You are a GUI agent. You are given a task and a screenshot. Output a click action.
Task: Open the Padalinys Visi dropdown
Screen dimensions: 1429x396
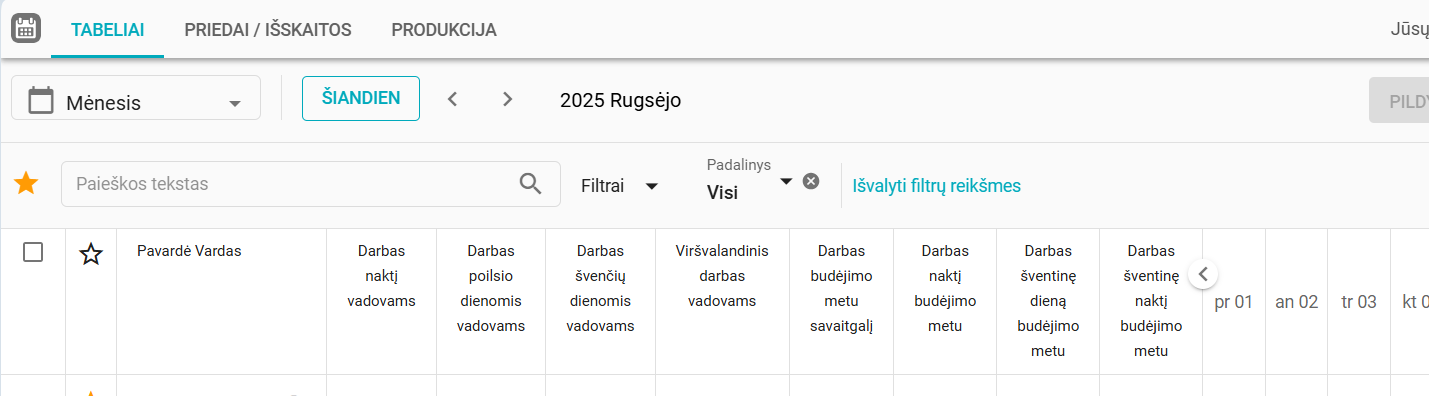click(749, 181)
